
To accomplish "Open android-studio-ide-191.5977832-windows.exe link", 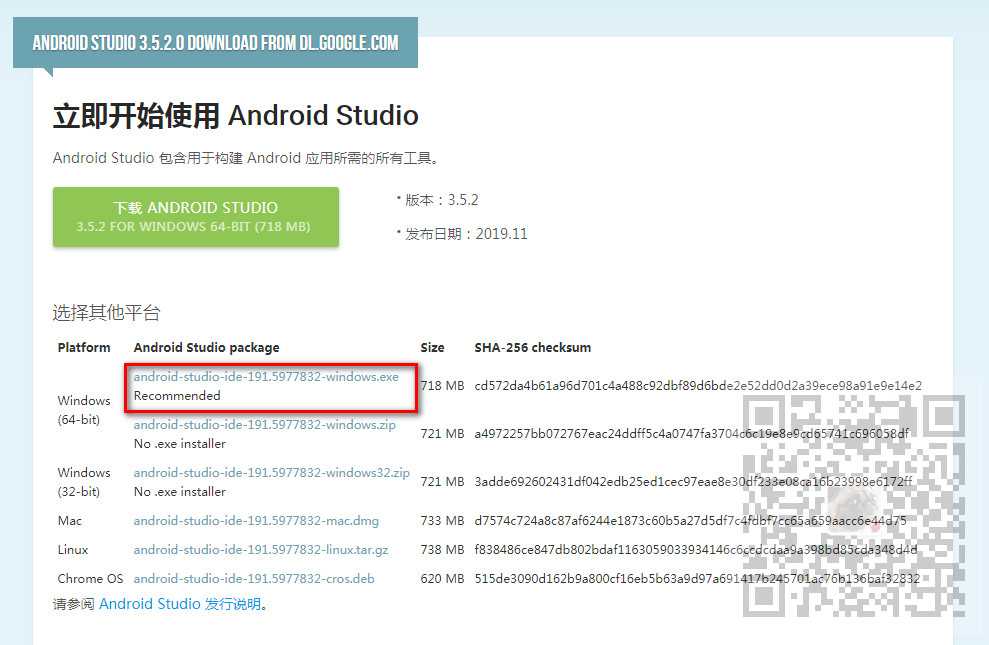I will 266,376.
